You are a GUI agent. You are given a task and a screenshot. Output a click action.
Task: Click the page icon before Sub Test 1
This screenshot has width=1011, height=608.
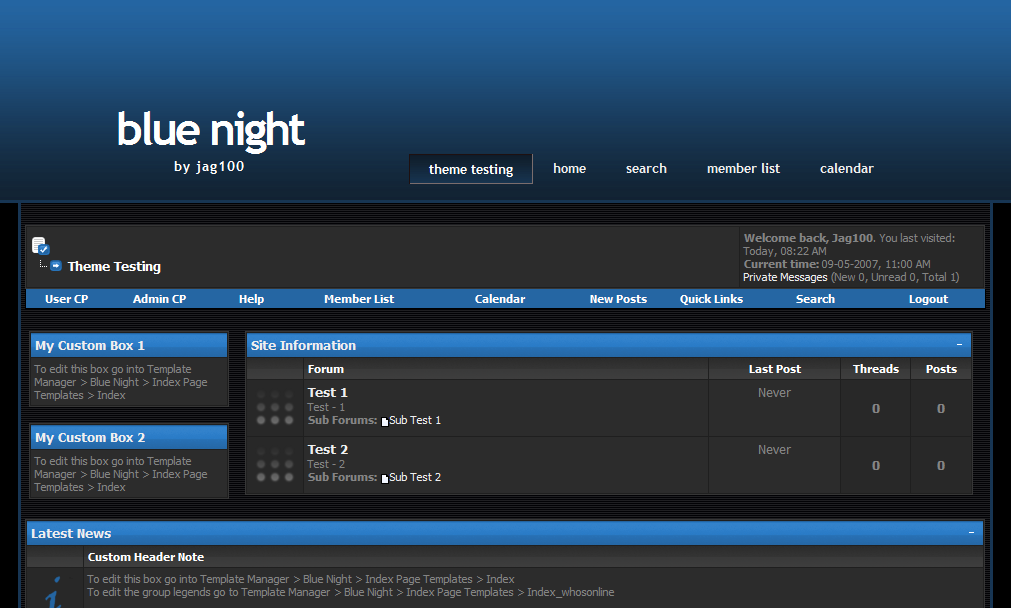[x=385, y=421]
